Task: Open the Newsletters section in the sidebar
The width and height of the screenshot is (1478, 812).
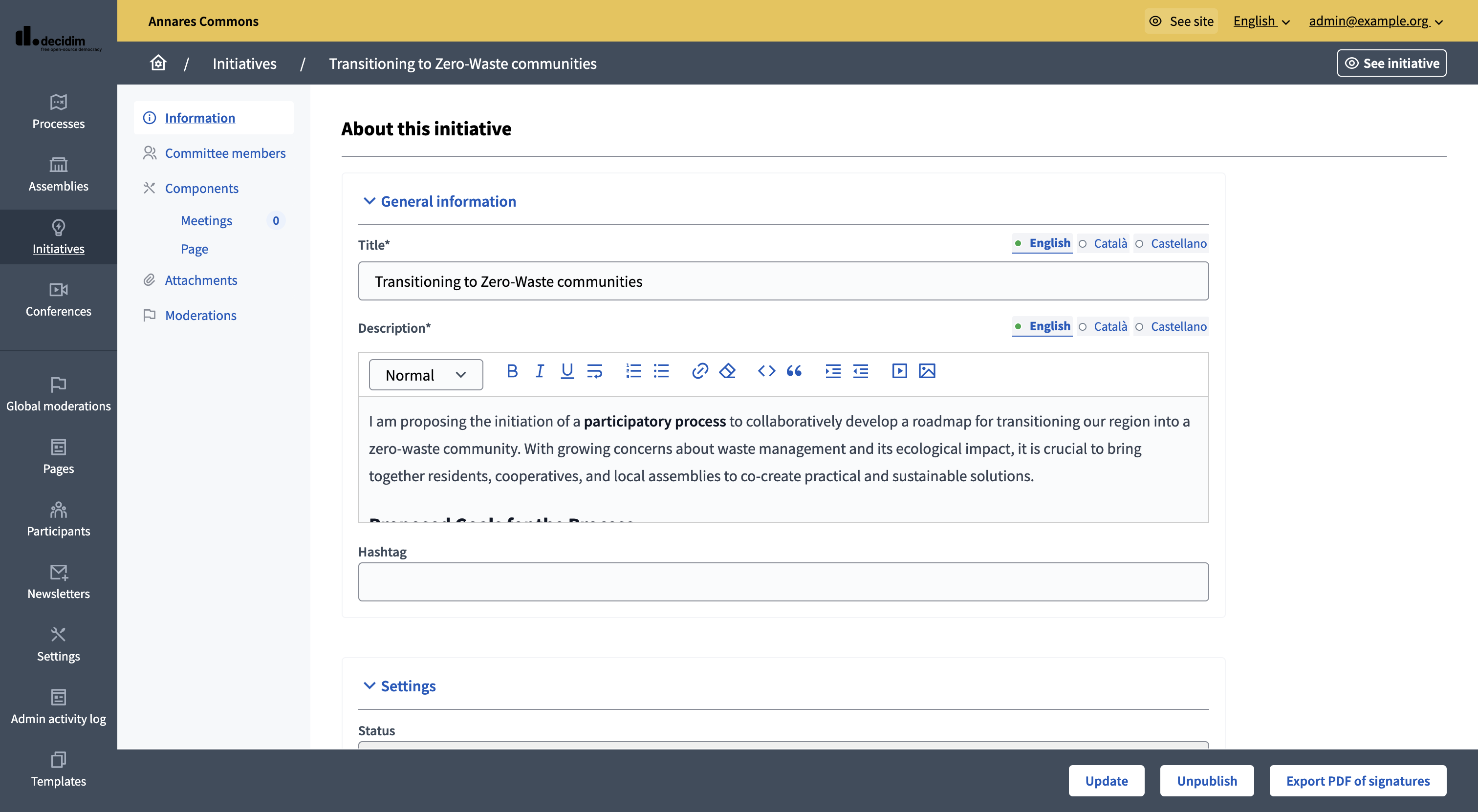Action: coord(58,582)
